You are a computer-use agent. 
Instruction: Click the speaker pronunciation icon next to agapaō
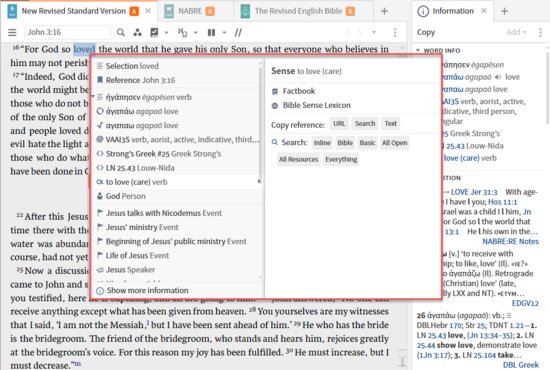[498, 77]
